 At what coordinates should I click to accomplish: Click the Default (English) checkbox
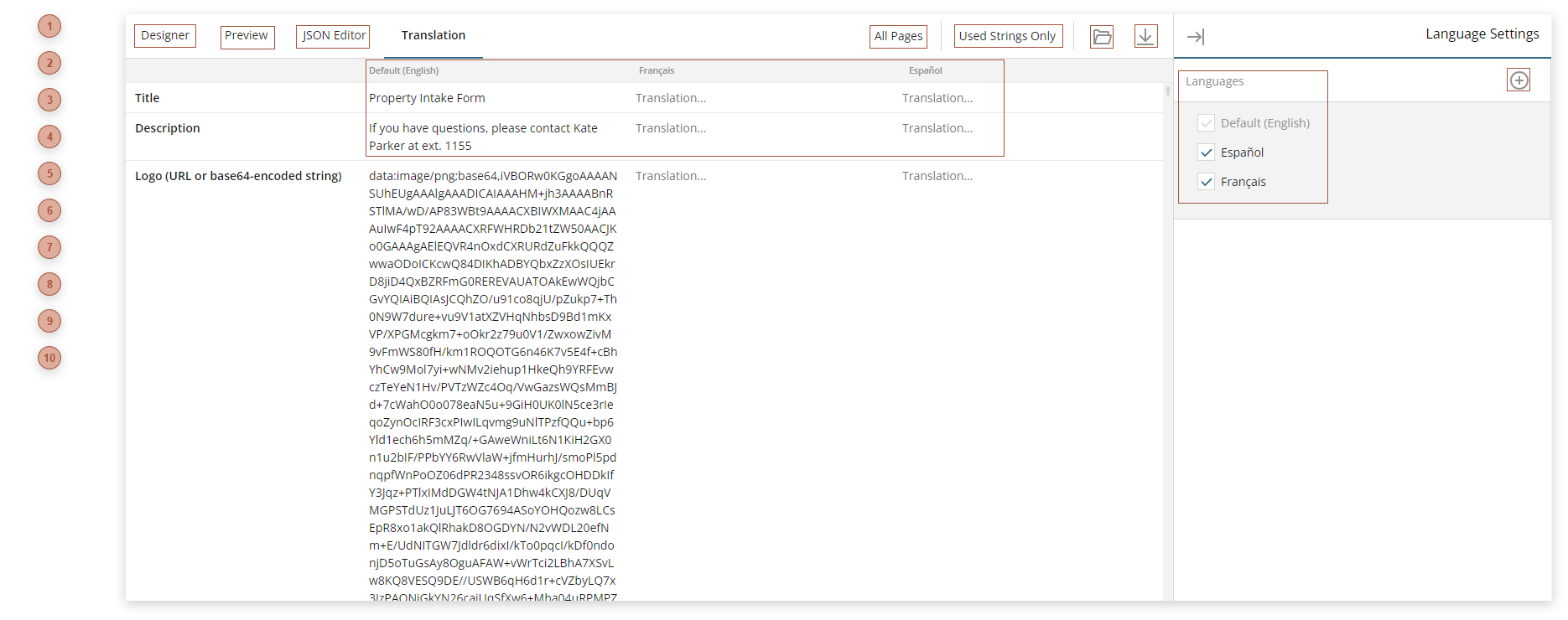pyautogui.click(x=1207, y=123)
